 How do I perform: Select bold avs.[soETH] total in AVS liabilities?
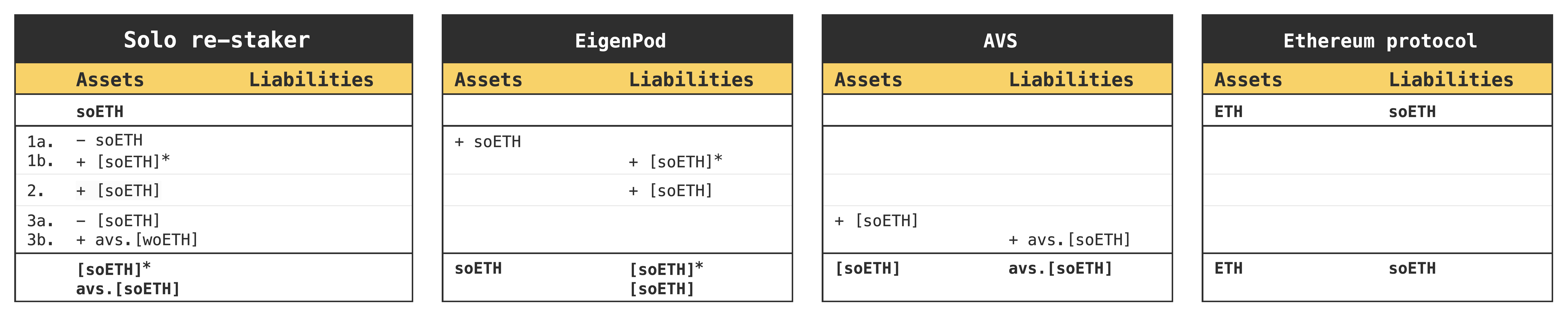coord(1060,268)
